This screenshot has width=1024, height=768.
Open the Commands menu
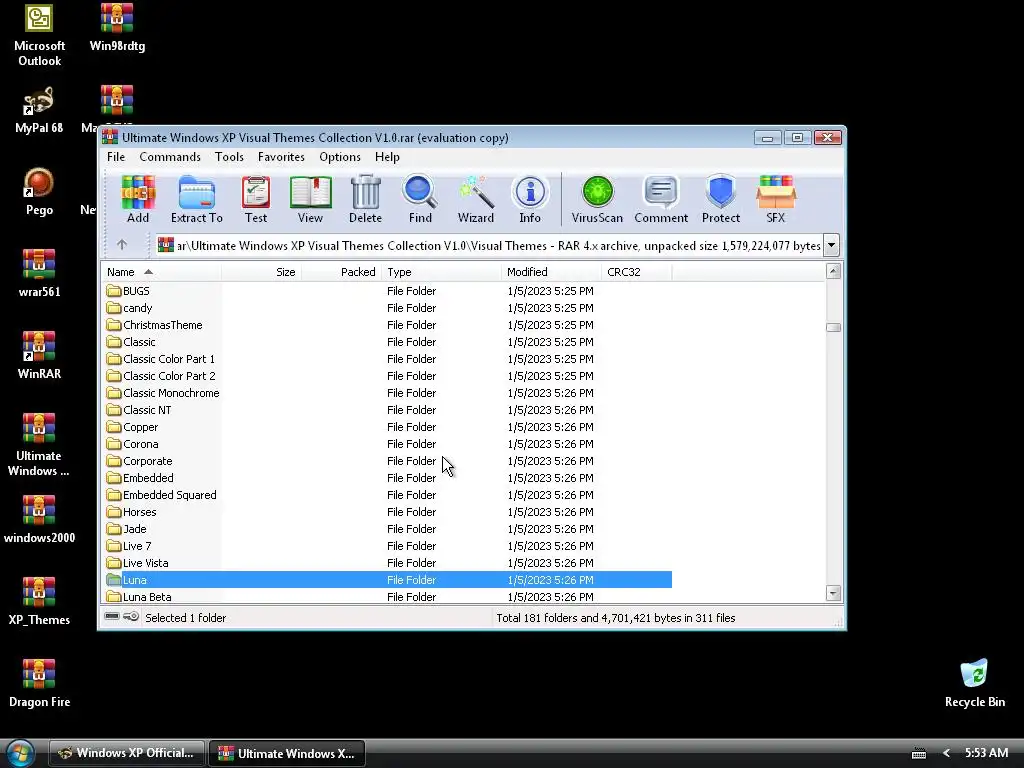pyautogui.click(x=170, y=157)
